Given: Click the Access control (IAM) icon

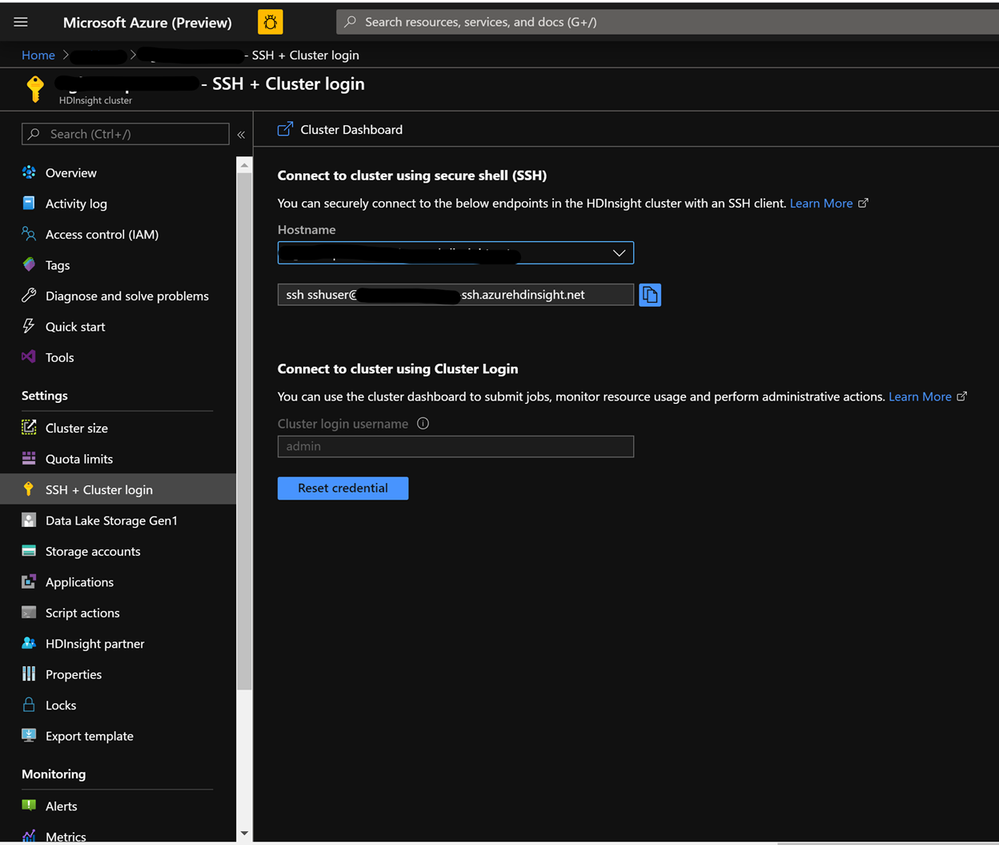Looking at the screenshot, I should tap(29, 234).
